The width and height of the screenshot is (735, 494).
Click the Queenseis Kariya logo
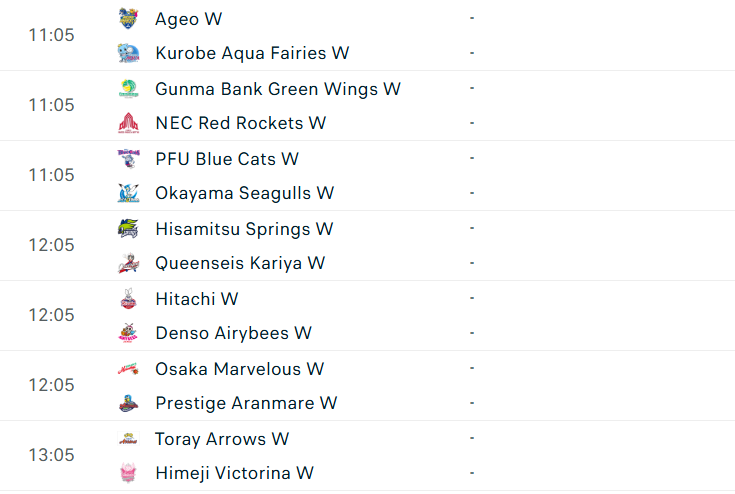coord(128,263)
